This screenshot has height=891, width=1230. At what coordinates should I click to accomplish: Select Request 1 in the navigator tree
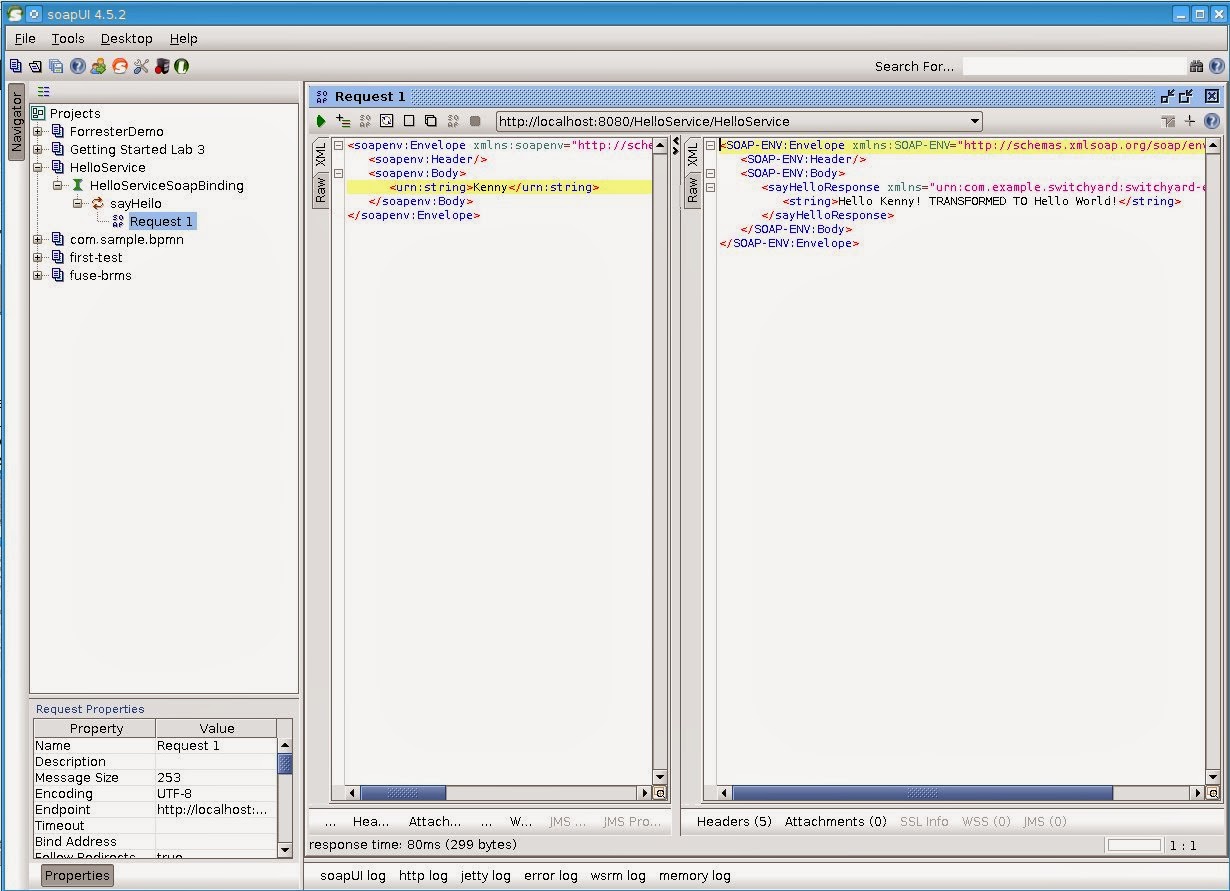click(161, 221)
